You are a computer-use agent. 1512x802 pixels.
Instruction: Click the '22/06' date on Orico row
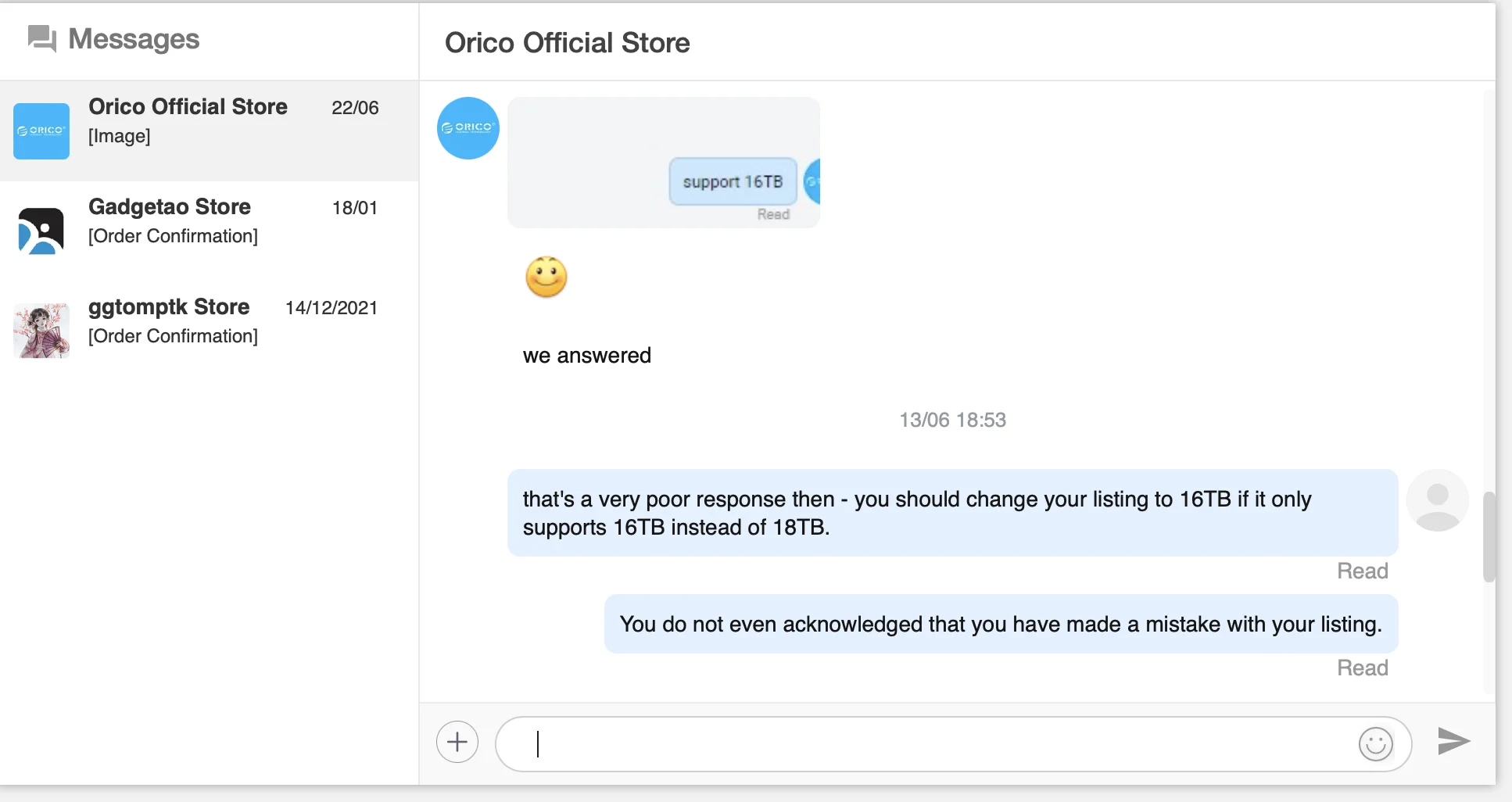(x=355, y=108)
